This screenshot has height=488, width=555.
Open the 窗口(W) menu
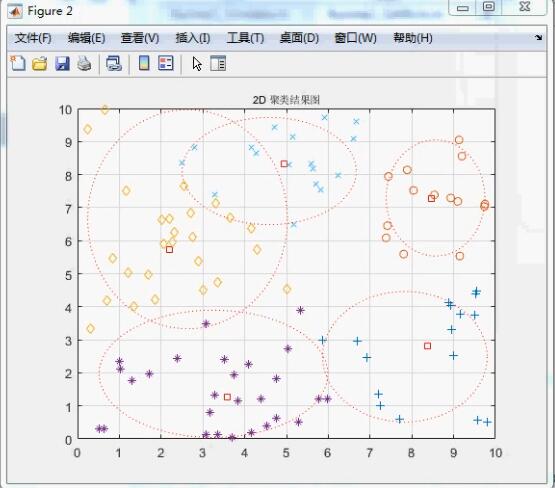pos(355,38)
